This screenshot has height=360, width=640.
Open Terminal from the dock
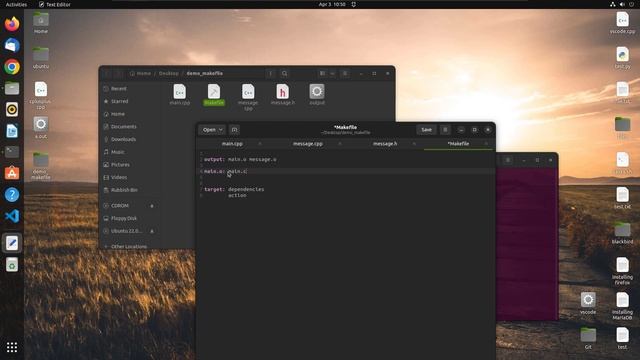pos(12,152)
